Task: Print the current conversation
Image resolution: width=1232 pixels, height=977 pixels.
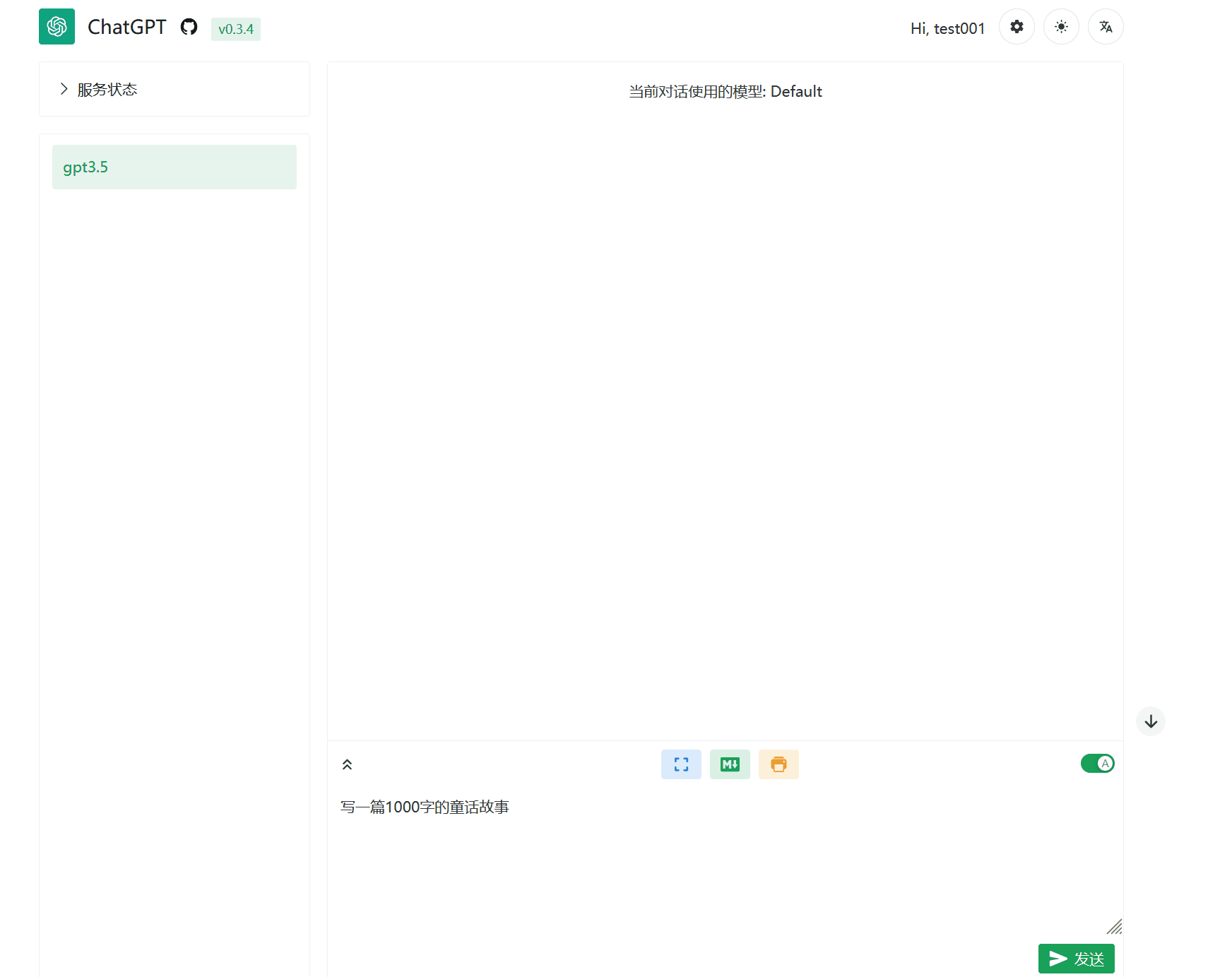Action: 778,764
